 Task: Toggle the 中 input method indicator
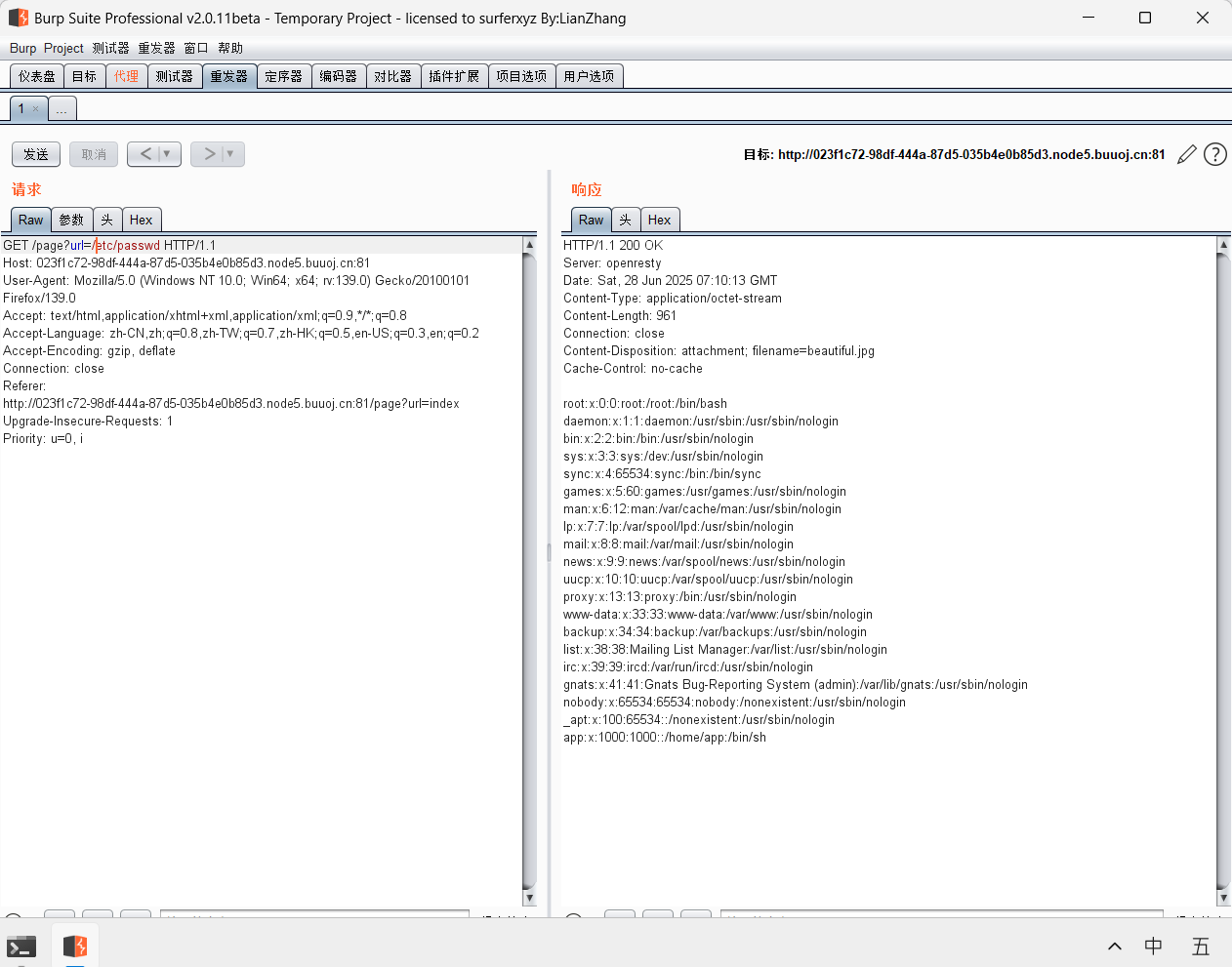[1153, 947]
